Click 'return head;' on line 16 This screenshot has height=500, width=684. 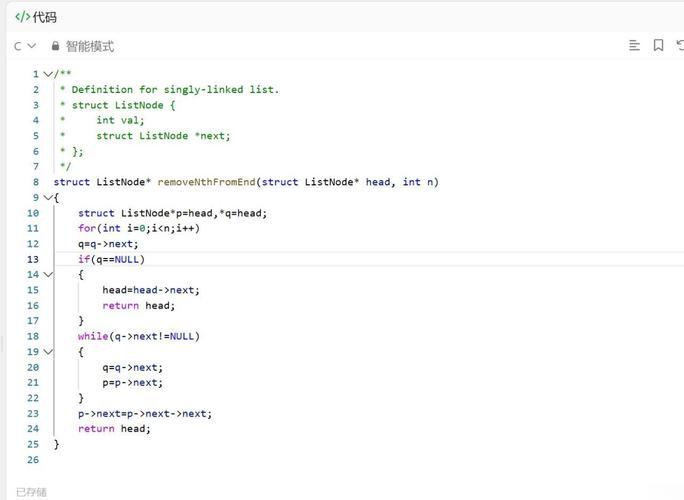click(139, 305)
